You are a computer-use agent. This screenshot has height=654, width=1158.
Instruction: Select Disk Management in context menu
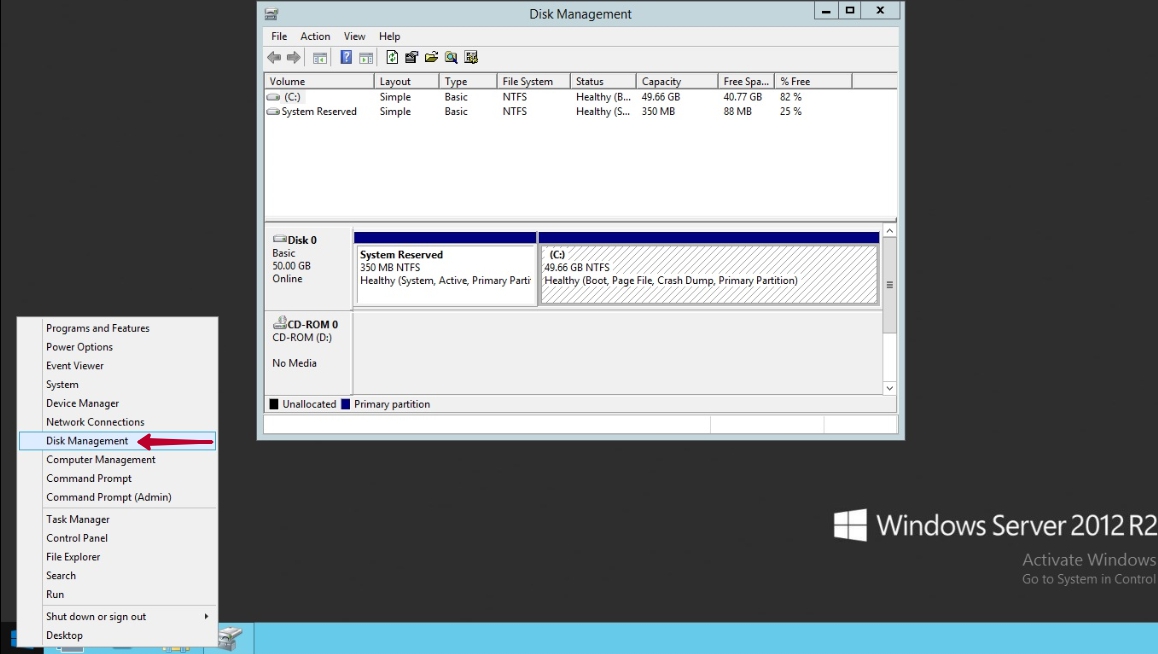tap(87, 441)
